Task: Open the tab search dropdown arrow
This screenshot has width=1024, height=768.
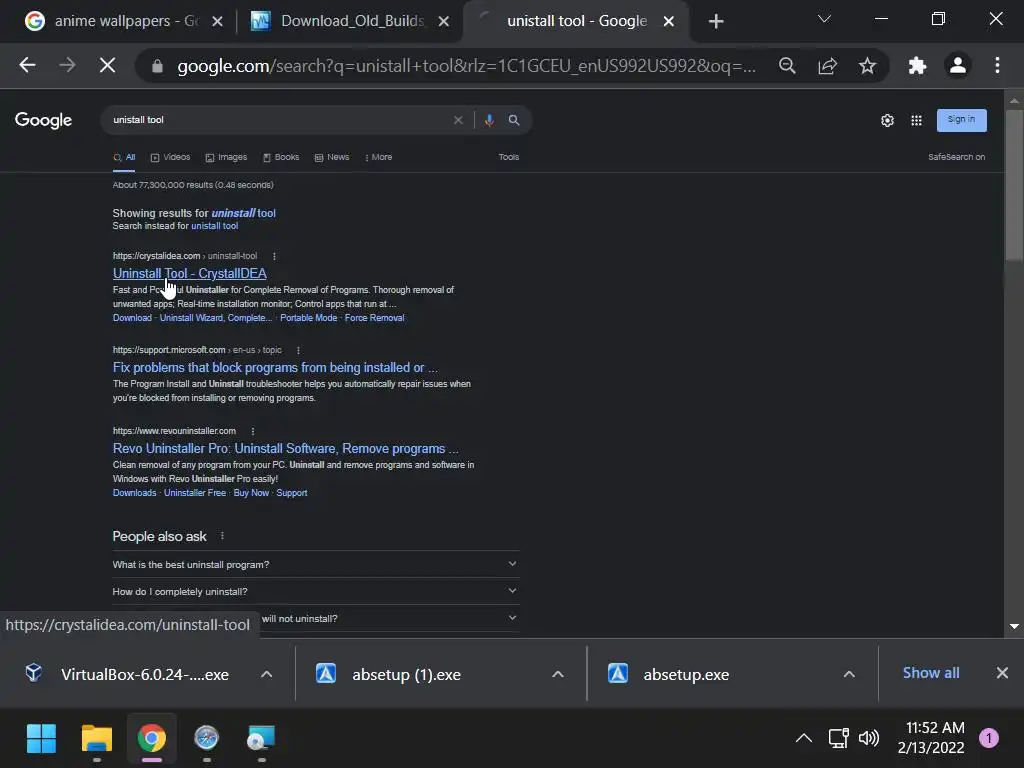Action: pos(824,19)
